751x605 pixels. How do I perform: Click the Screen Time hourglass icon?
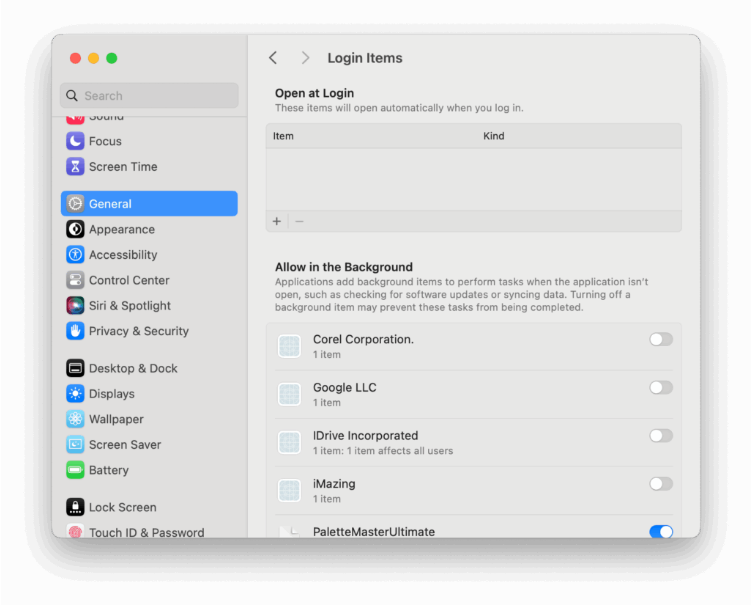coord(75,167)
